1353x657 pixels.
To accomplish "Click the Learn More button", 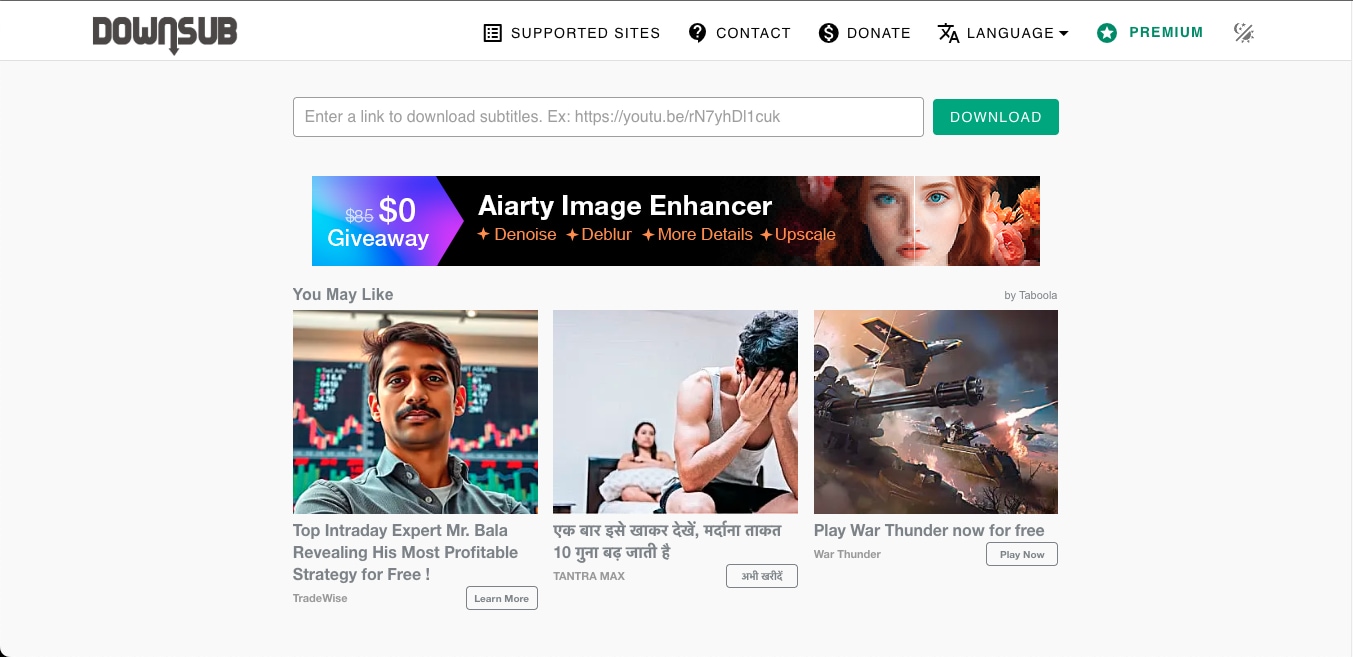I will tap(501, 598).
